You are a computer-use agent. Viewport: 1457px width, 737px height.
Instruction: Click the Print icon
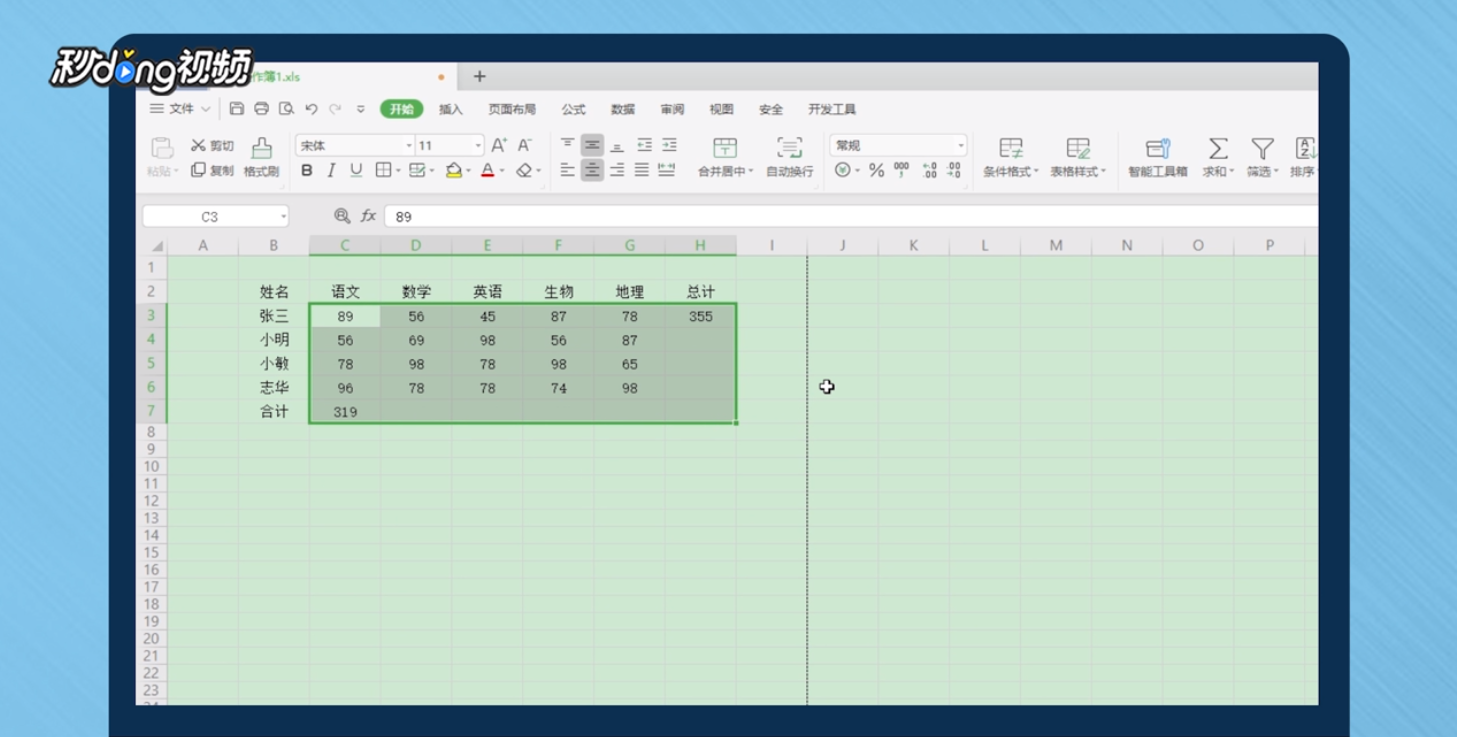261,109
